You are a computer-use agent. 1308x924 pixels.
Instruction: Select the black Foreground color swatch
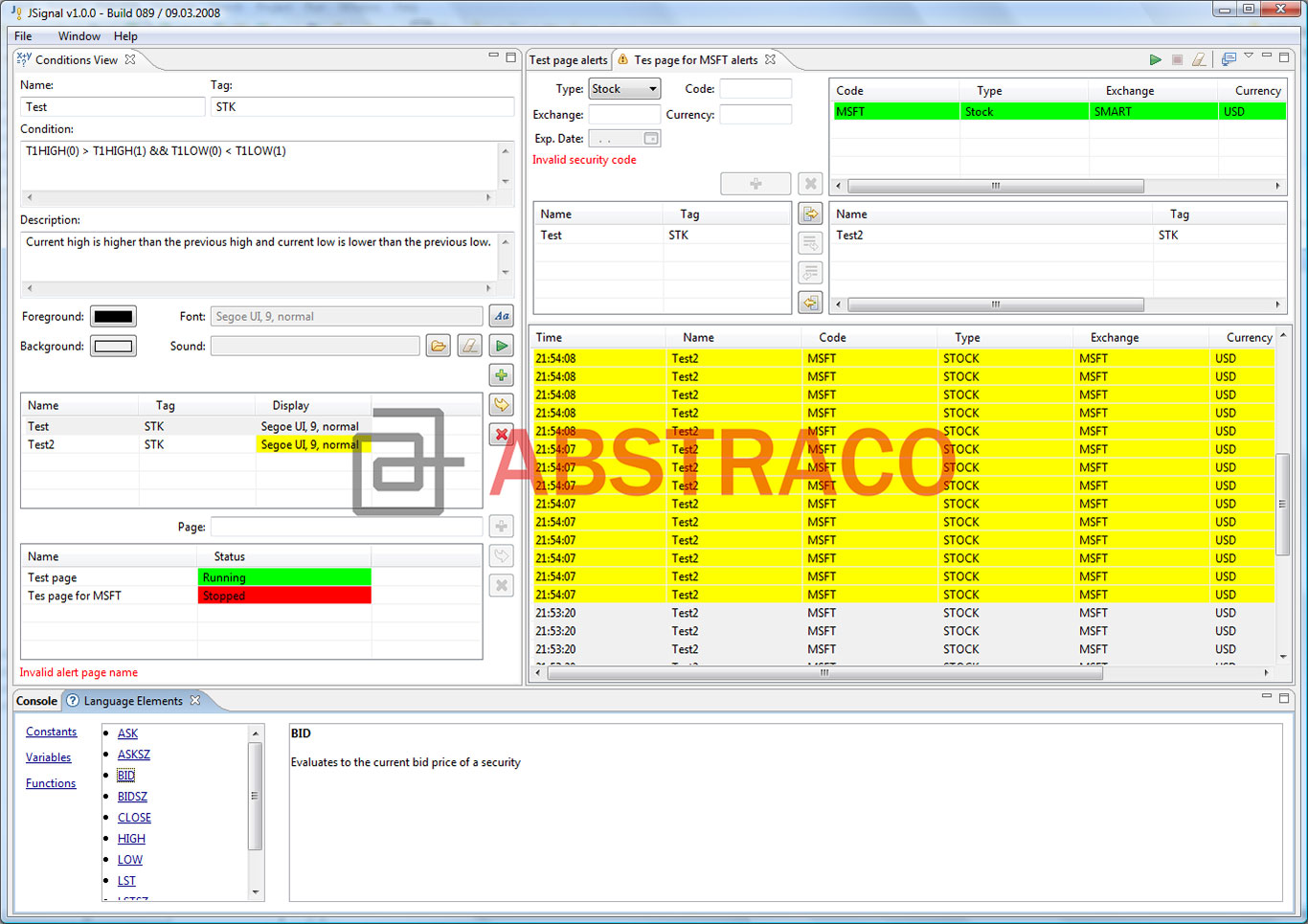click(x=112, y=315)
